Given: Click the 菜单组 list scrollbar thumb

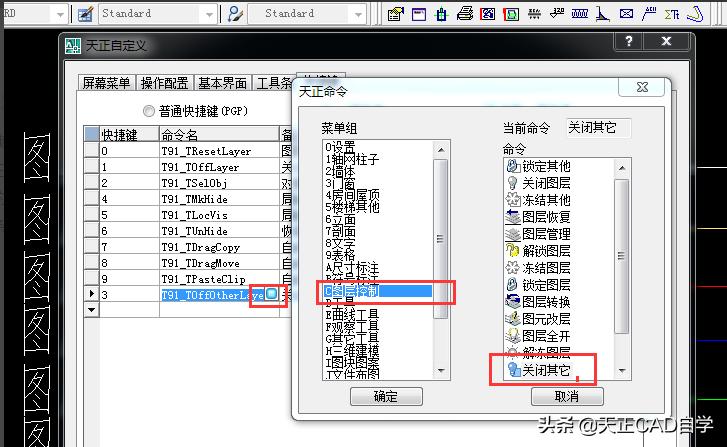Looking at the screenshot, I should click(x=440, y=239).
